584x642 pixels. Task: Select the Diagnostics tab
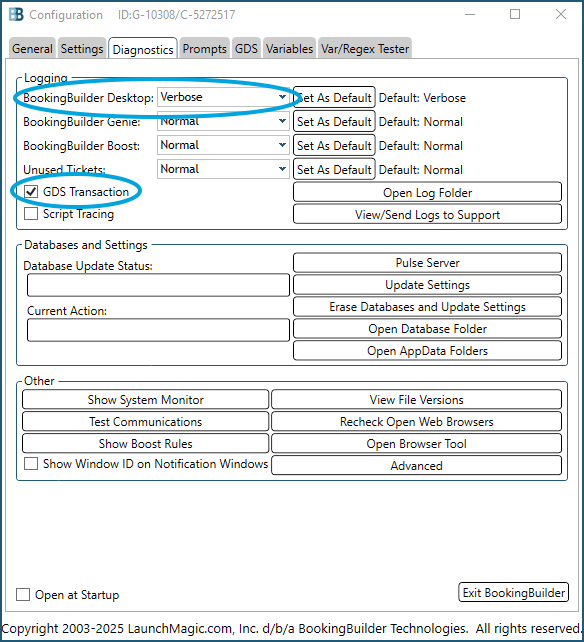143,49
